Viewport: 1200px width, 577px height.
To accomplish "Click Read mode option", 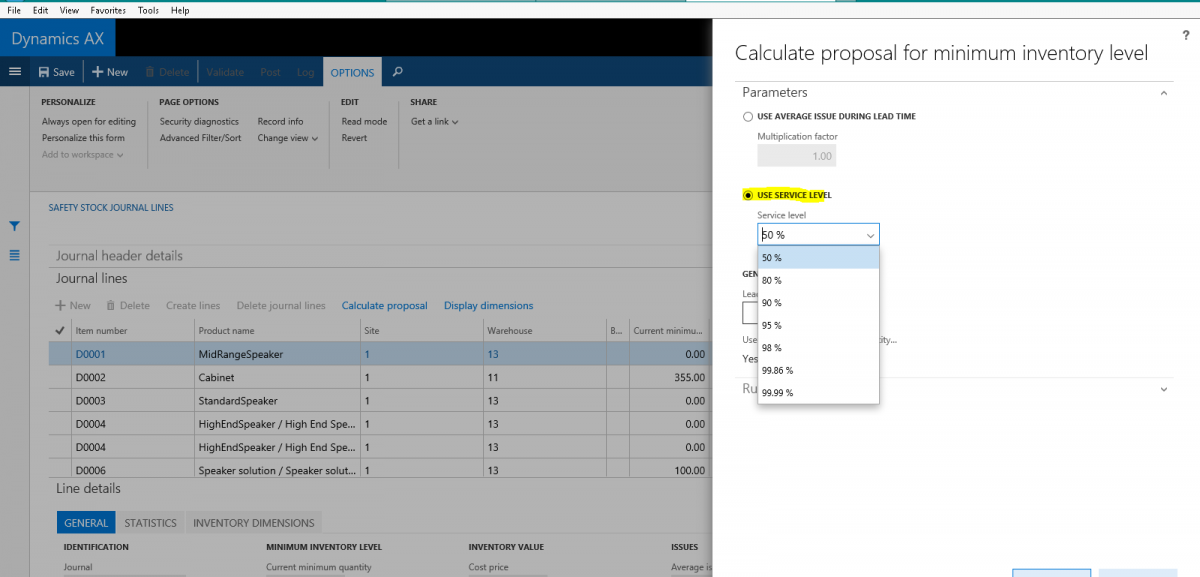I will coord(364,122).
